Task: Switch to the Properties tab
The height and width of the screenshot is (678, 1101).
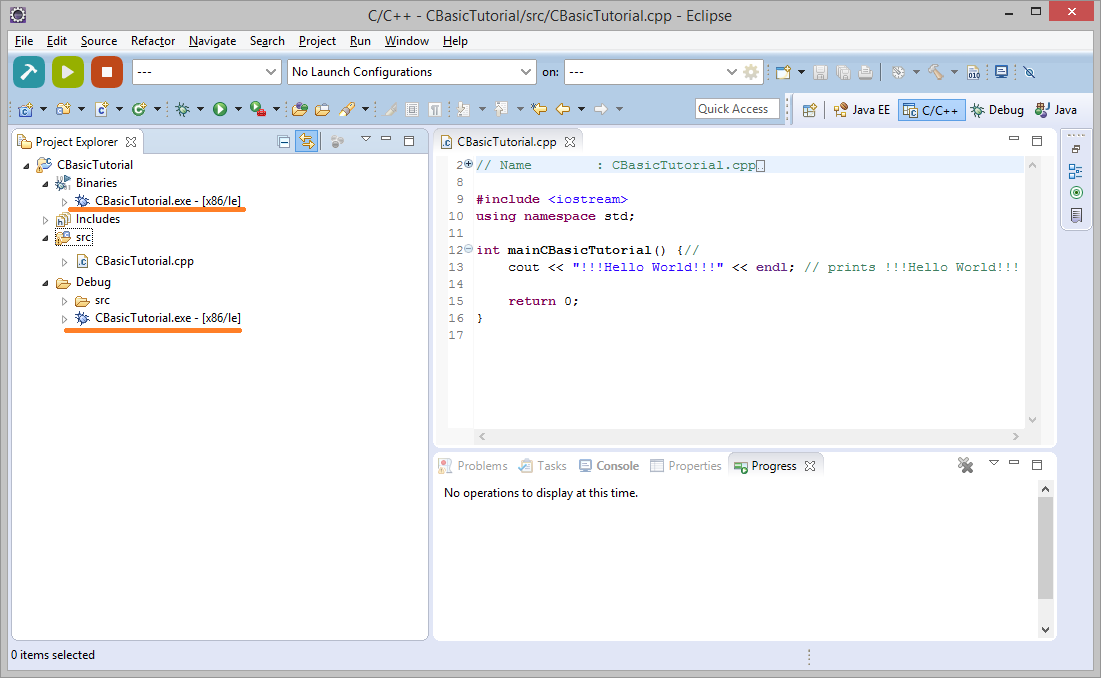Action: (x=686, y=466)
